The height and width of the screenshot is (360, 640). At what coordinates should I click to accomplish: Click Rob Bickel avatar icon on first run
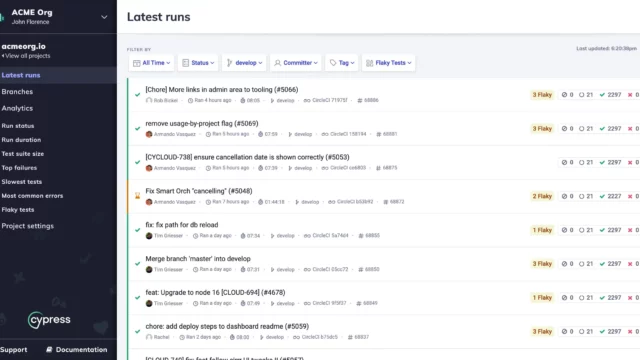pyautogui.click(x=149, y=100)
